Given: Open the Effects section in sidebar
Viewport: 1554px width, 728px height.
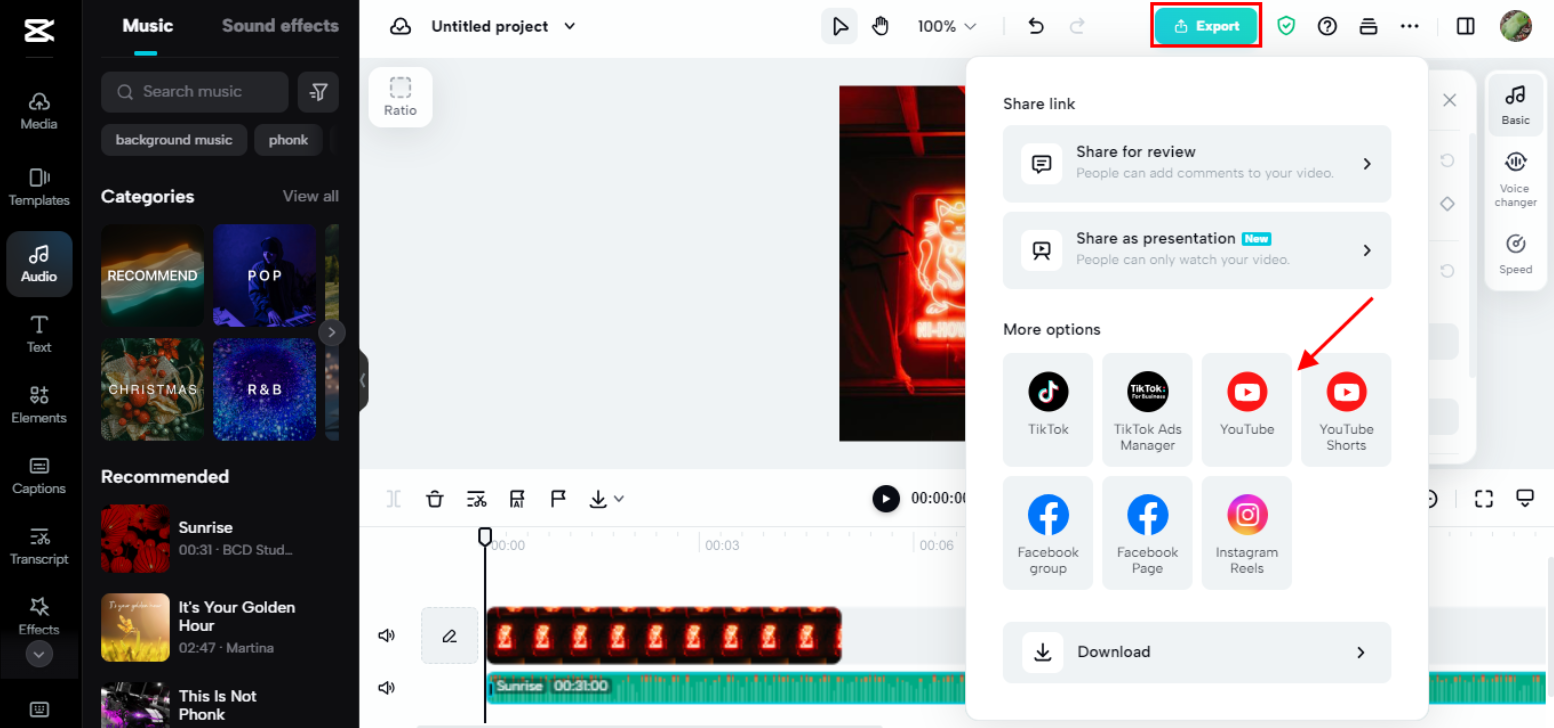Looking at the screenshot, I should (39, 616).
